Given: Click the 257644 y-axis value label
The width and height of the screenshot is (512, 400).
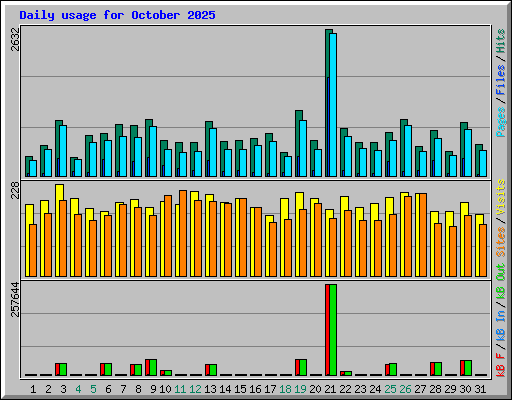Looking at the screenshot, I should [x=15, y=299].
